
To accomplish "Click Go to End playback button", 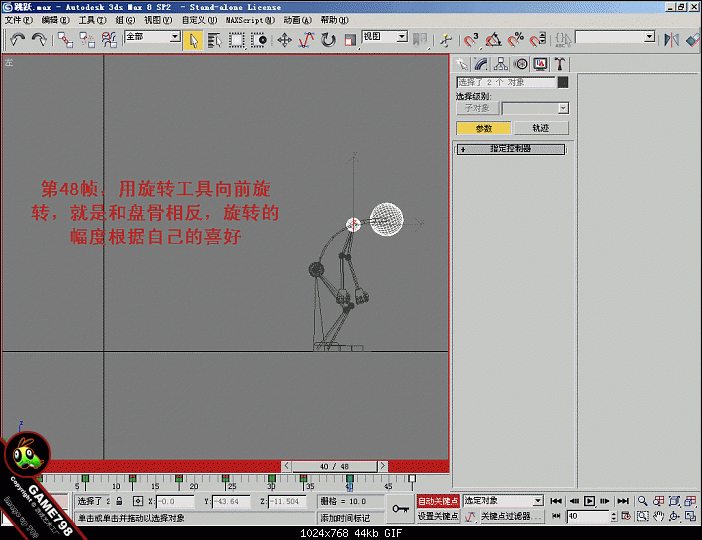I will click(x=623, y=501).
